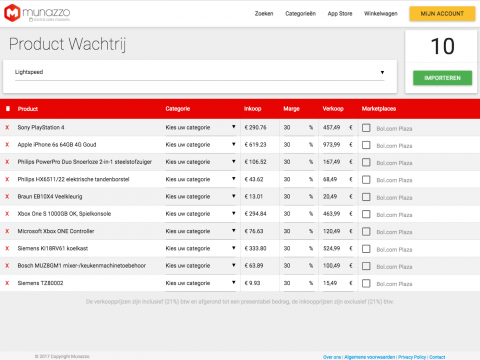The width and height of the screenshot is (480, 360).
Task: Open Zoeken in top navigation
Action: coord(264,14)
